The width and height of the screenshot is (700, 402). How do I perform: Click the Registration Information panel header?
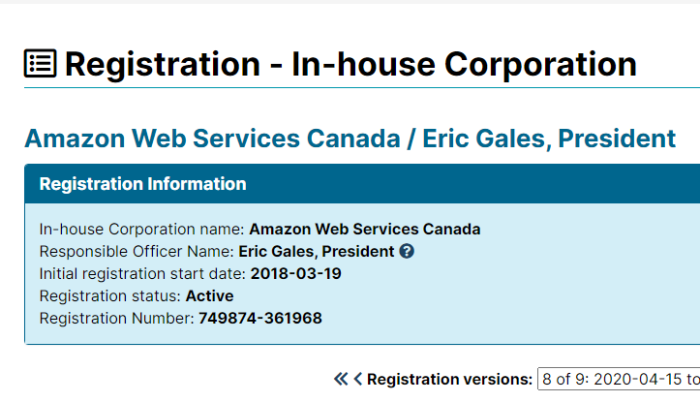click(x=362, y=184)
